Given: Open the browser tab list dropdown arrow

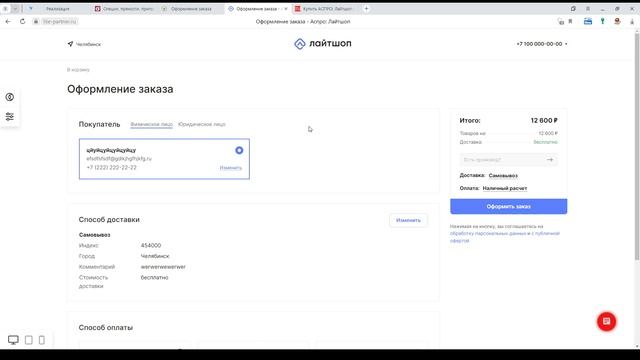Looking at the screenshot, I should tap(15, 9).
